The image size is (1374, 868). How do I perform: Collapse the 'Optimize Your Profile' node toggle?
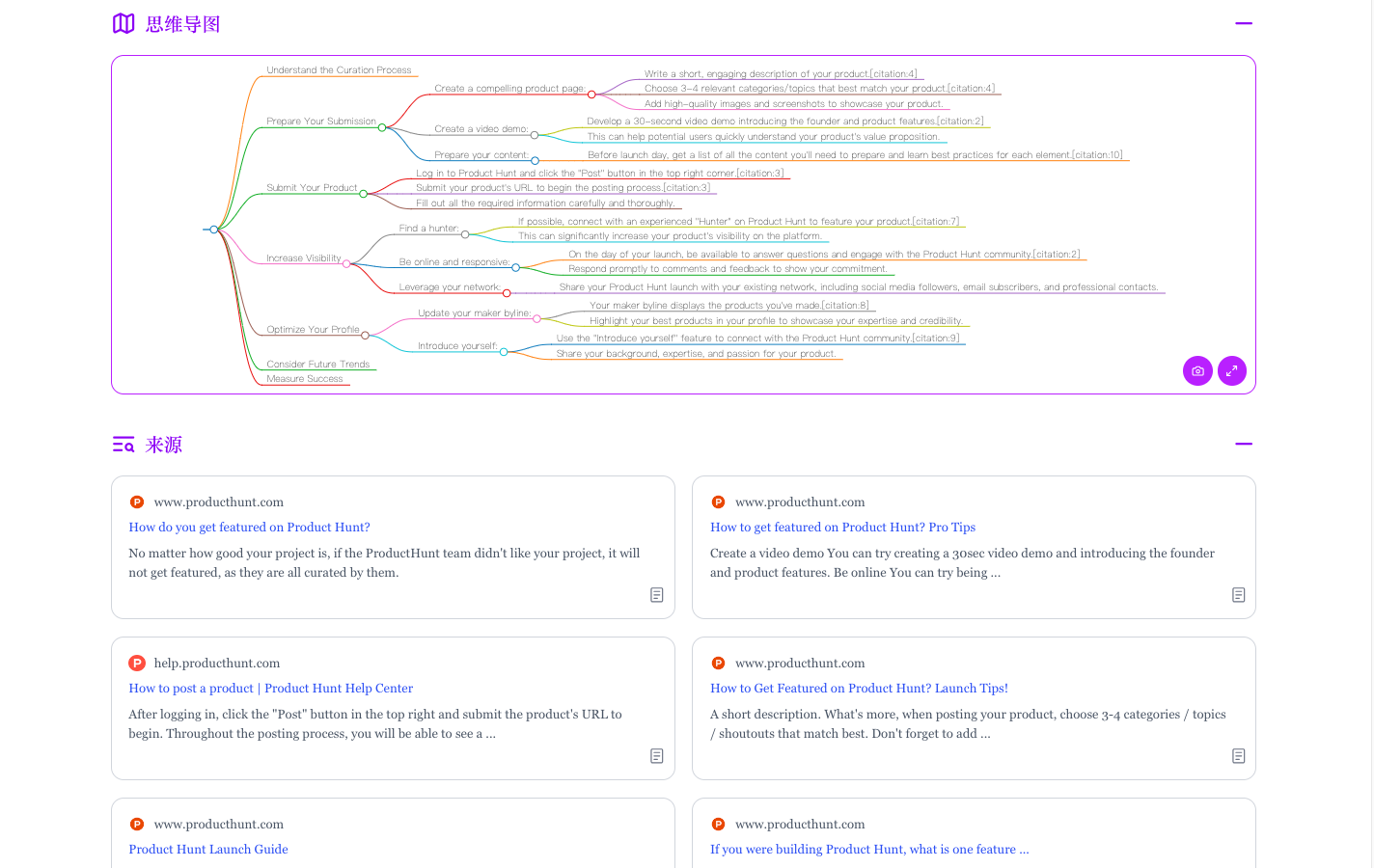tap(365, 336)
